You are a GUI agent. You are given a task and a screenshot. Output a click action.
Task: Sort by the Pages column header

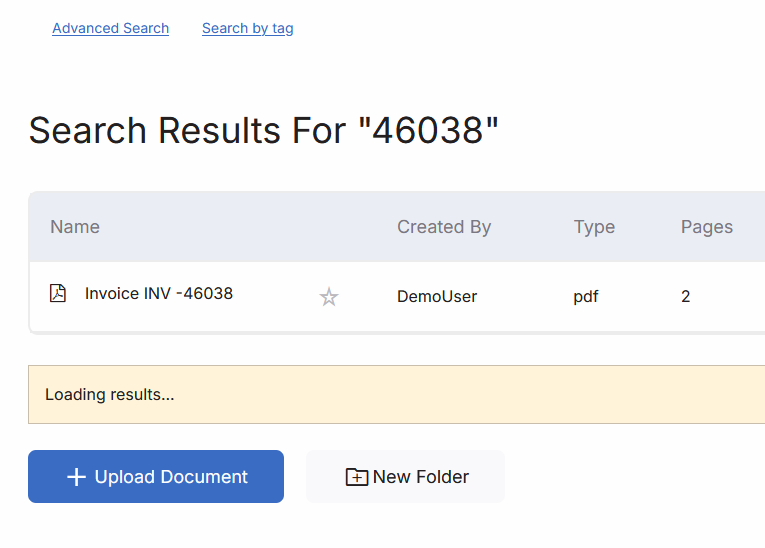(707, 227)
